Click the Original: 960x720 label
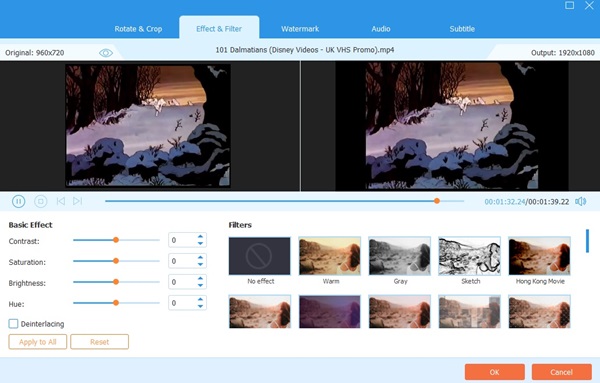Screen dimensions: 600x383 34,53
